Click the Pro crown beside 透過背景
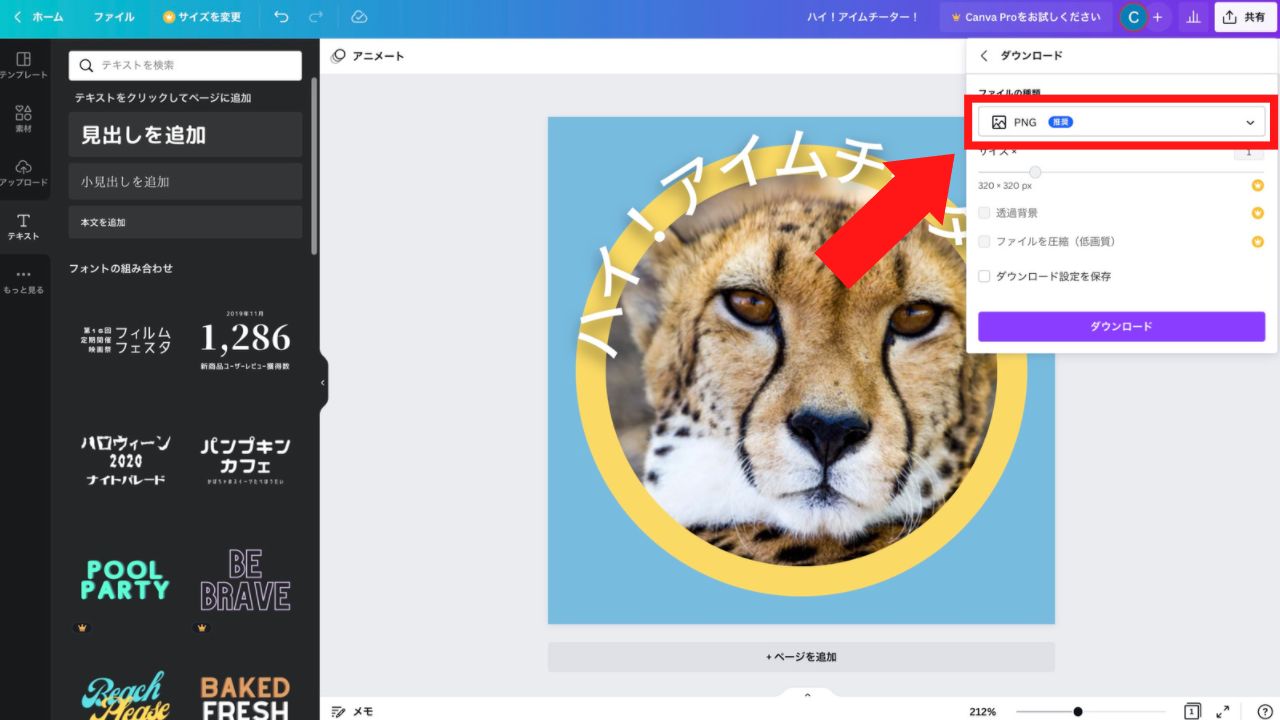1280x720 pixels. (1258, 213)
